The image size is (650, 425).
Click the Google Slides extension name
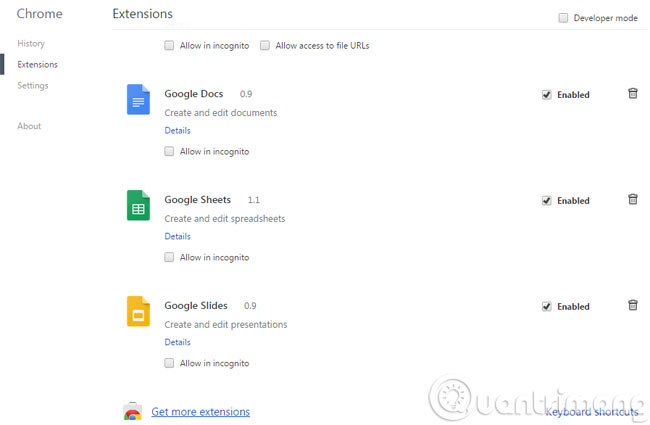tap(196, 306)
